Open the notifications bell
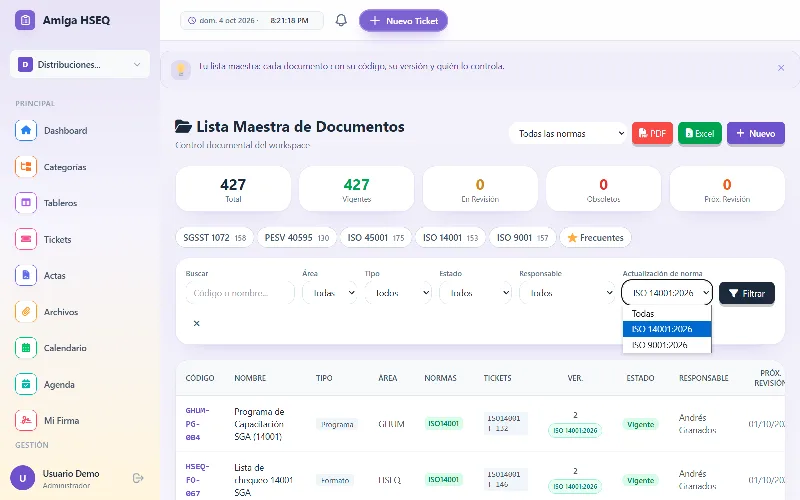 pyautogui.click(x=341, y=20)
